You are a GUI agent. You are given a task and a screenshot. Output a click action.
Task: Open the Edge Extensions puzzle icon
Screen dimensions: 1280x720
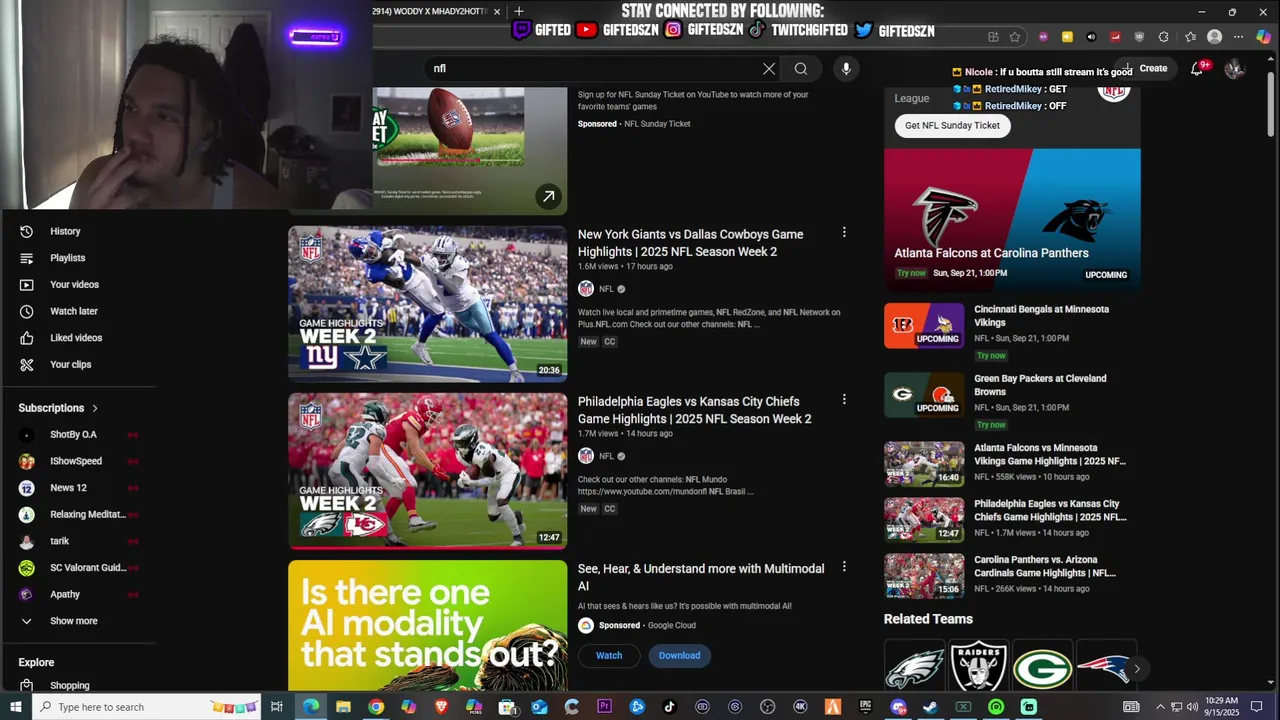[1163, 37]
